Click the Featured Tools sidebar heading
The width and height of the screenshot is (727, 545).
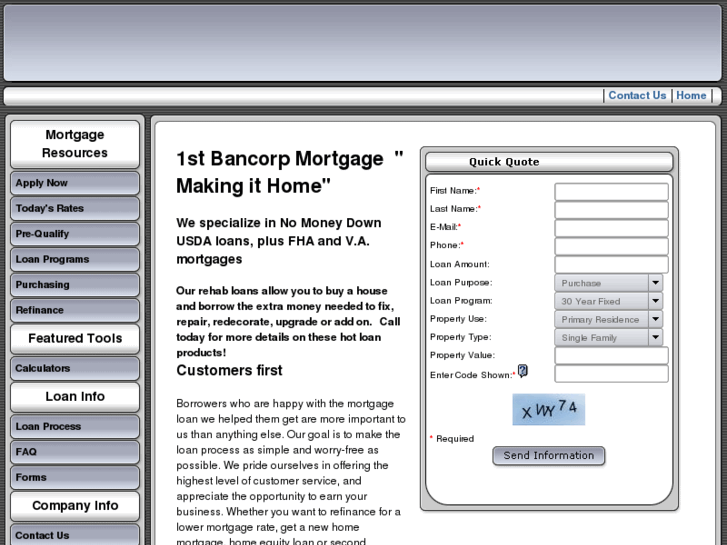click(75, 339)
